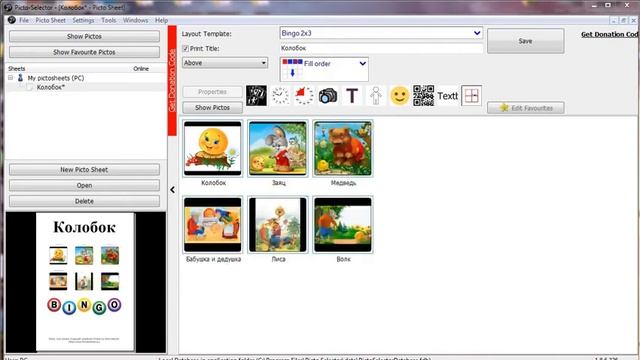The width and height of the screenshot is (640, 360).
Task: Collapse the left panel with the arrow
Action: pyautogui.click(x=173, y=190)
